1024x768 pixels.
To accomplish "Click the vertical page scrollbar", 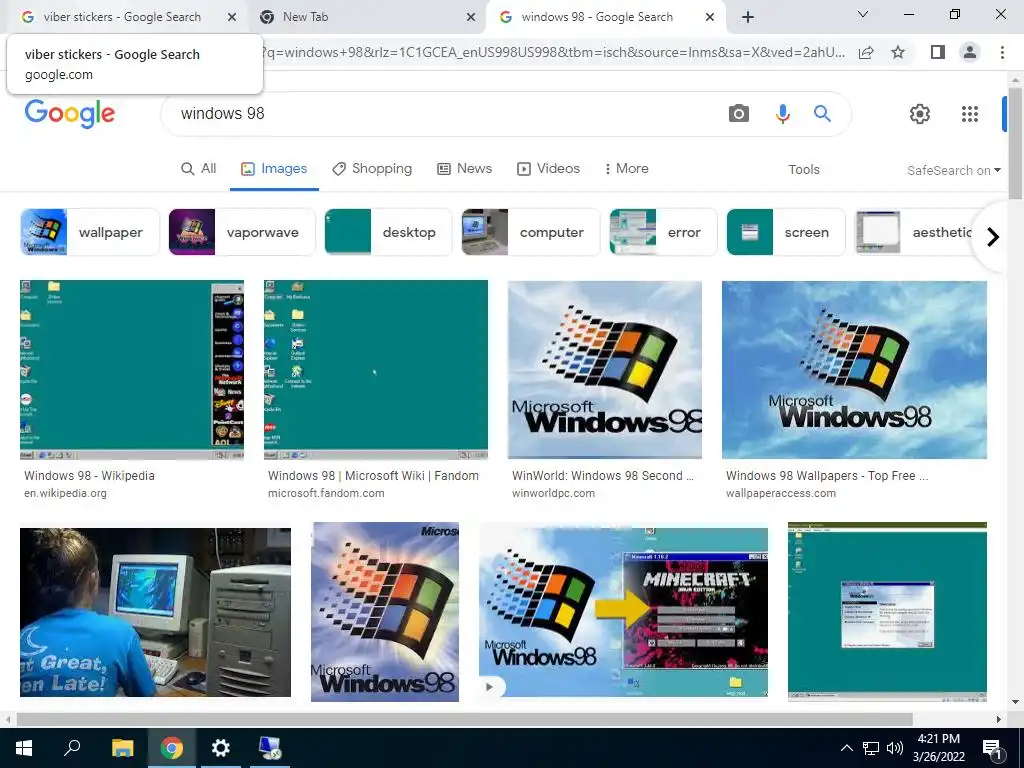I will pos(1015,144).
